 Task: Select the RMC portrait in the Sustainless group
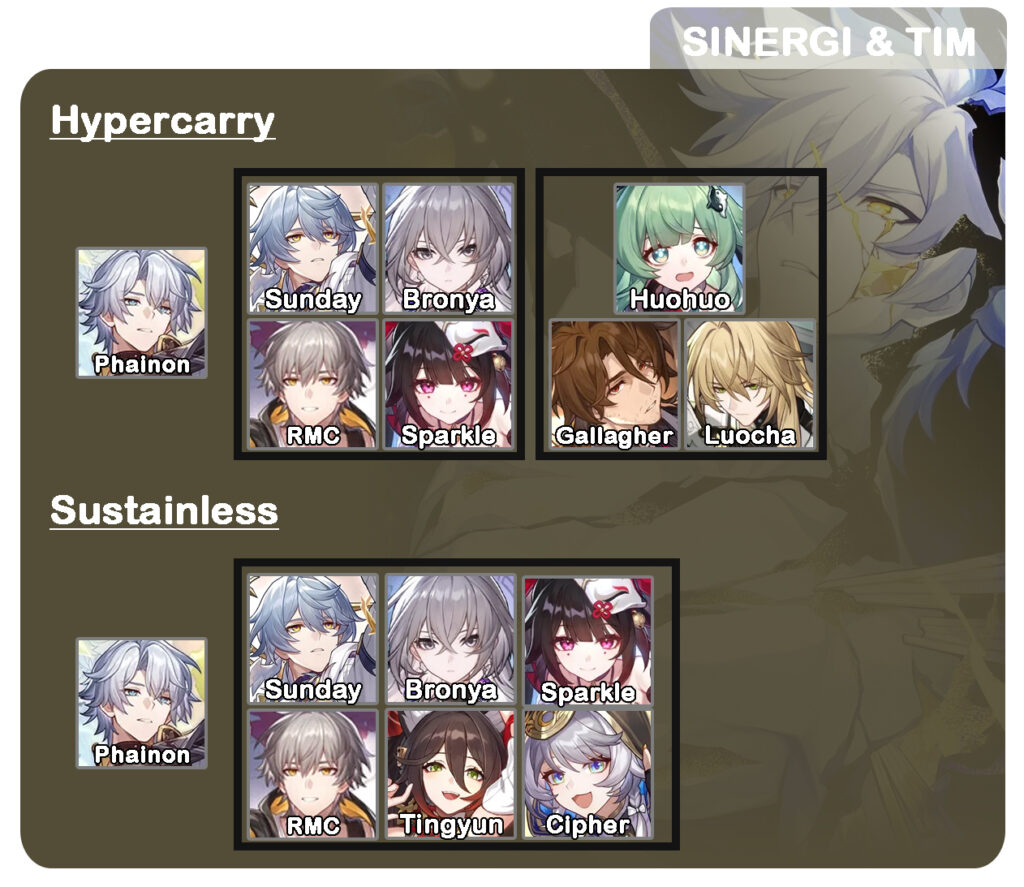[x=313, y=775]
